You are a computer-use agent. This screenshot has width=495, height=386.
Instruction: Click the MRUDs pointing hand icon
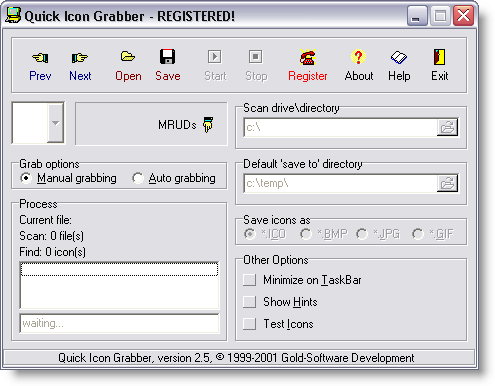[x=208, y=125]
